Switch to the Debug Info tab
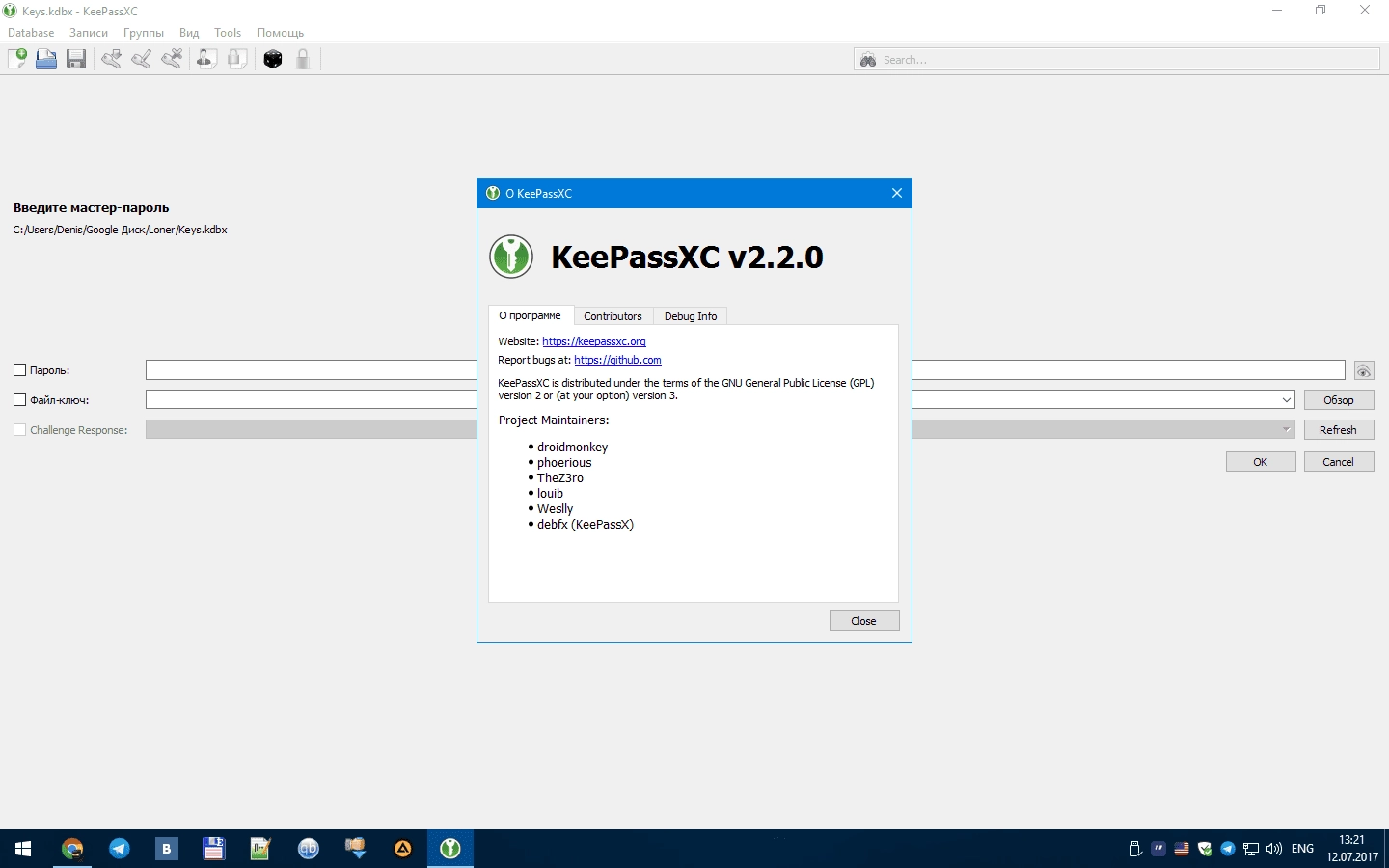The width and height of the screenshot is (1389, 868). pos(691,316)
